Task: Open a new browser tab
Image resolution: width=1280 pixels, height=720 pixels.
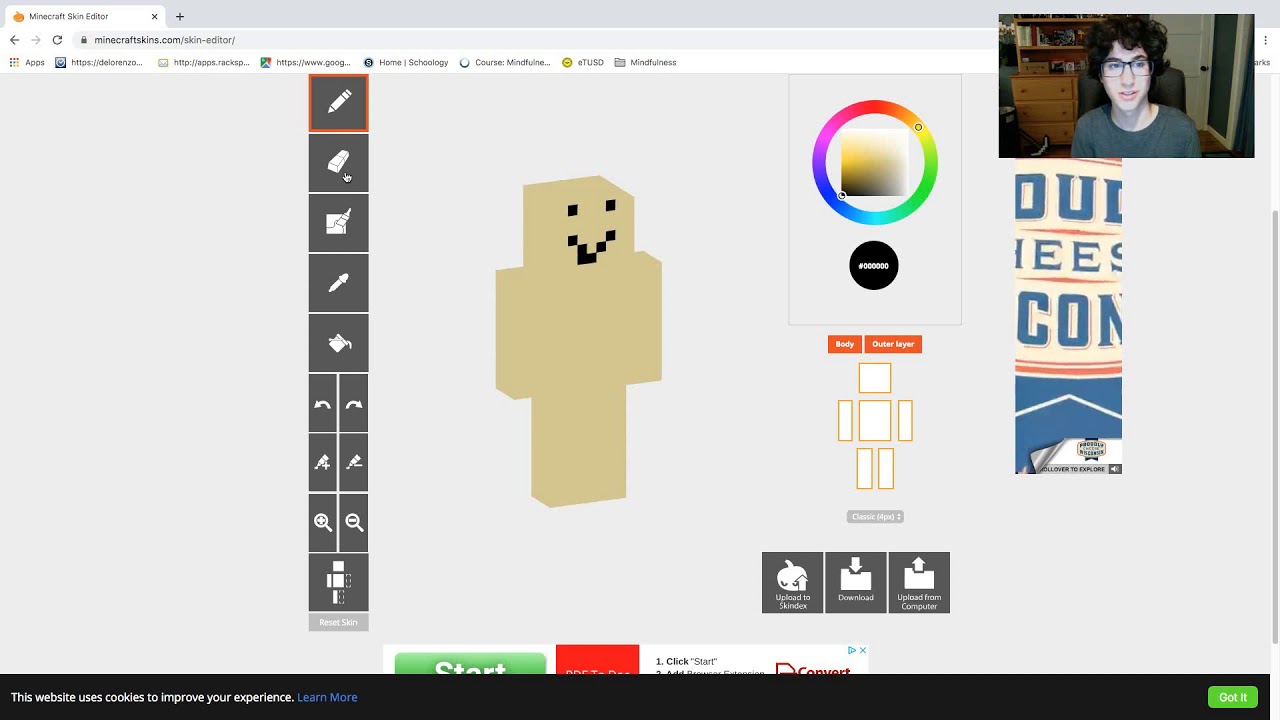Action: 180,16
